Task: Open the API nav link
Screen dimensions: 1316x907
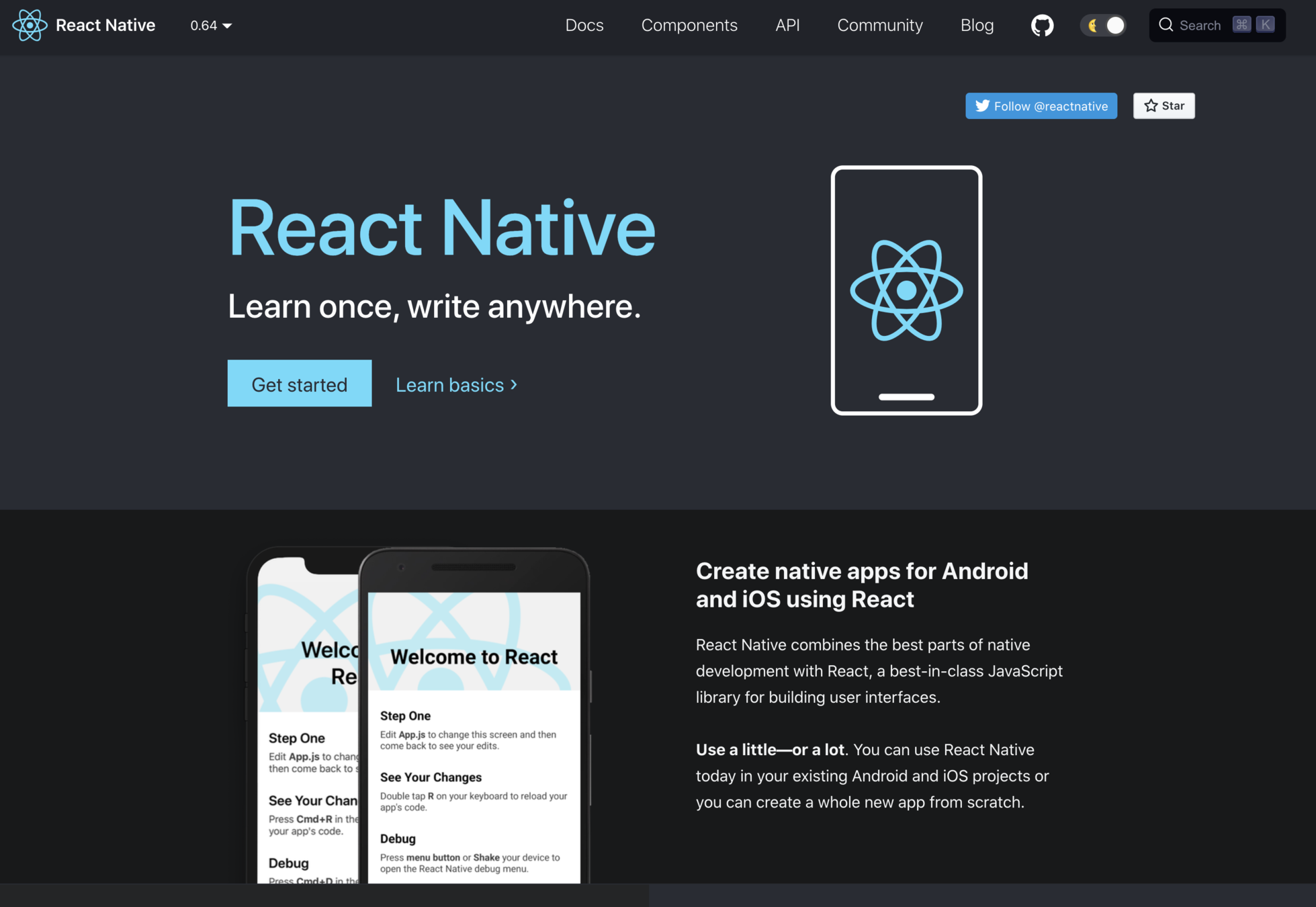Action: point(787,26)
